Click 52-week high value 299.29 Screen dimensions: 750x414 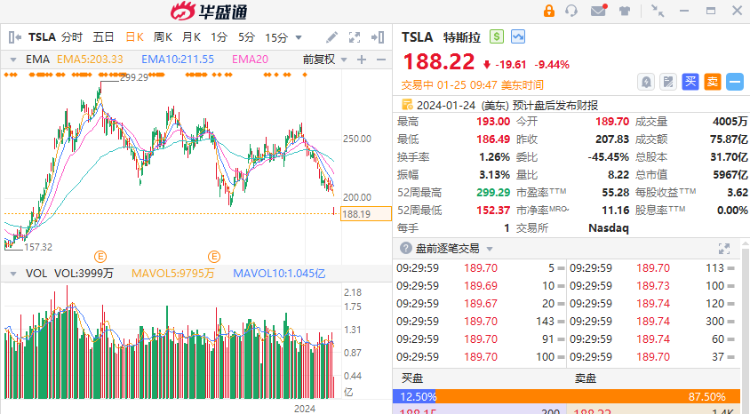click(493, 192)
